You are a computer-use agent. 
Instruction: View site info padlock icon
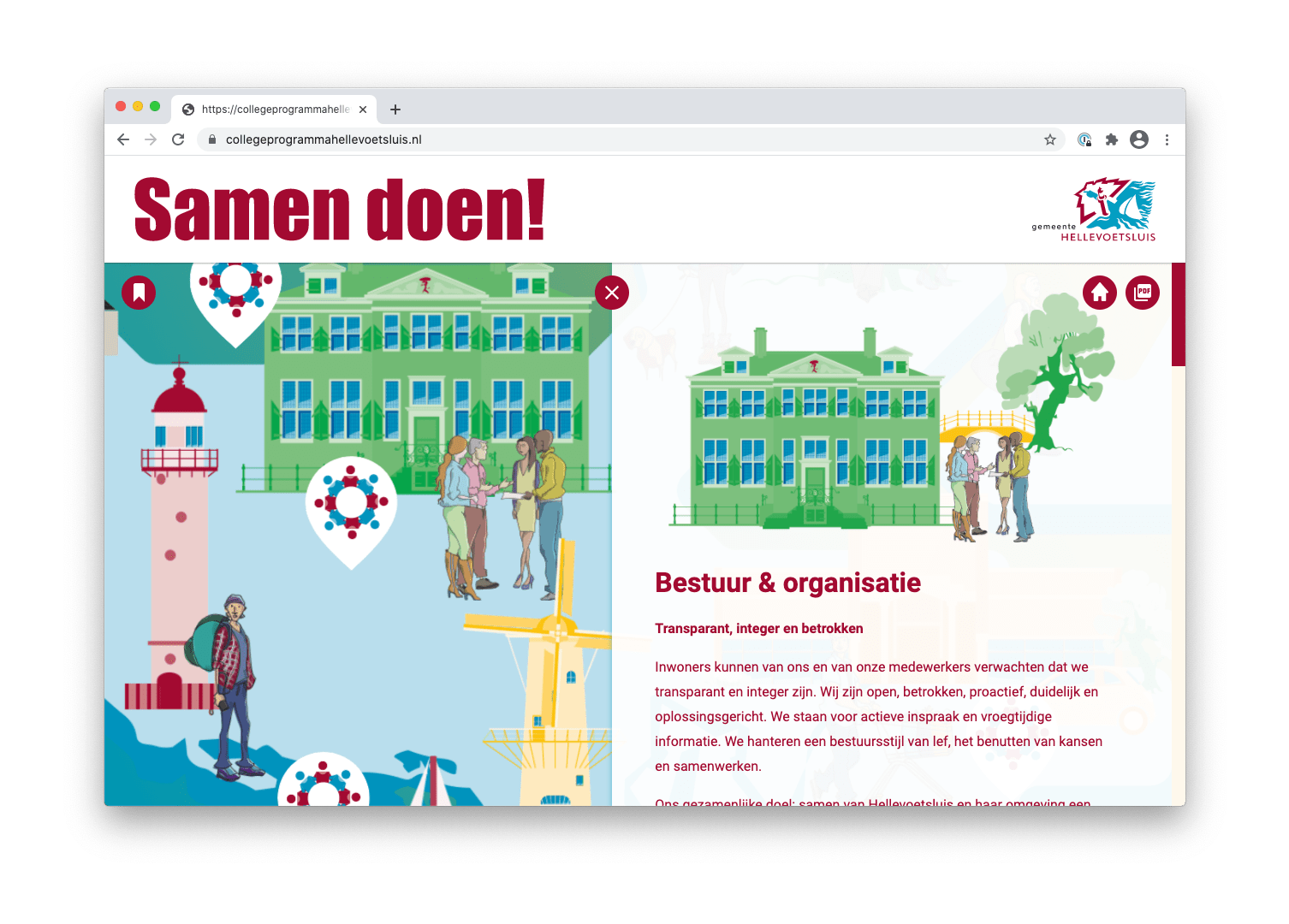pos(212,139)
